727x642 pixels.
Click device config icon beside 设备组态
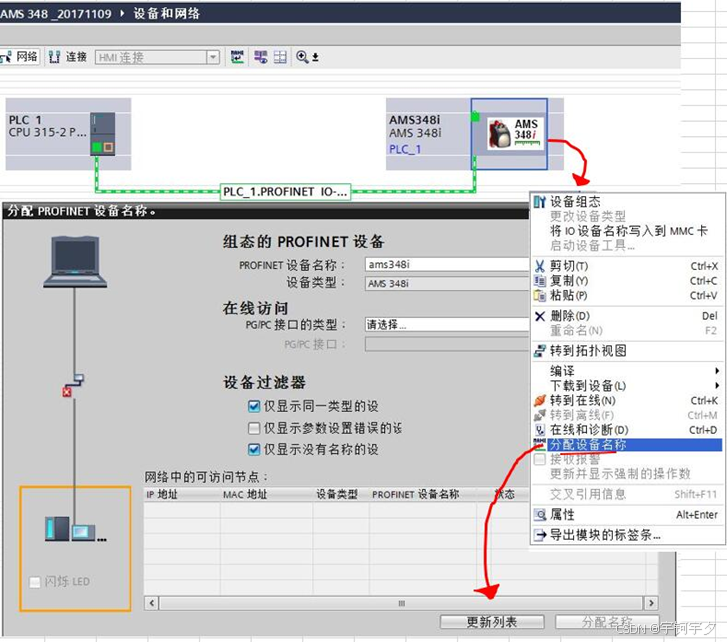540,202
